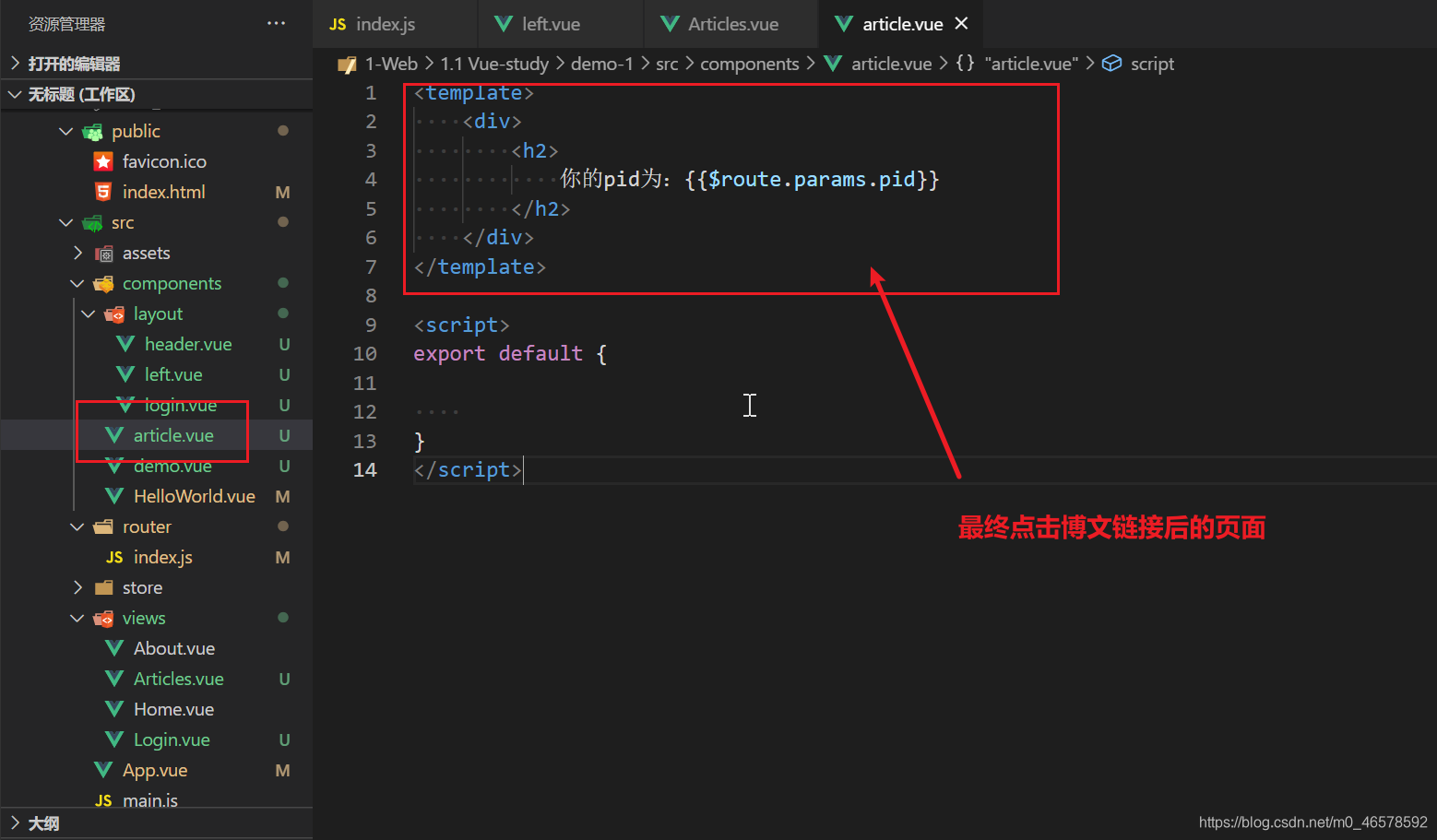Collapse the src folder chevron
This screenshot has width=1437, height=840.
(x=65, y=222)
